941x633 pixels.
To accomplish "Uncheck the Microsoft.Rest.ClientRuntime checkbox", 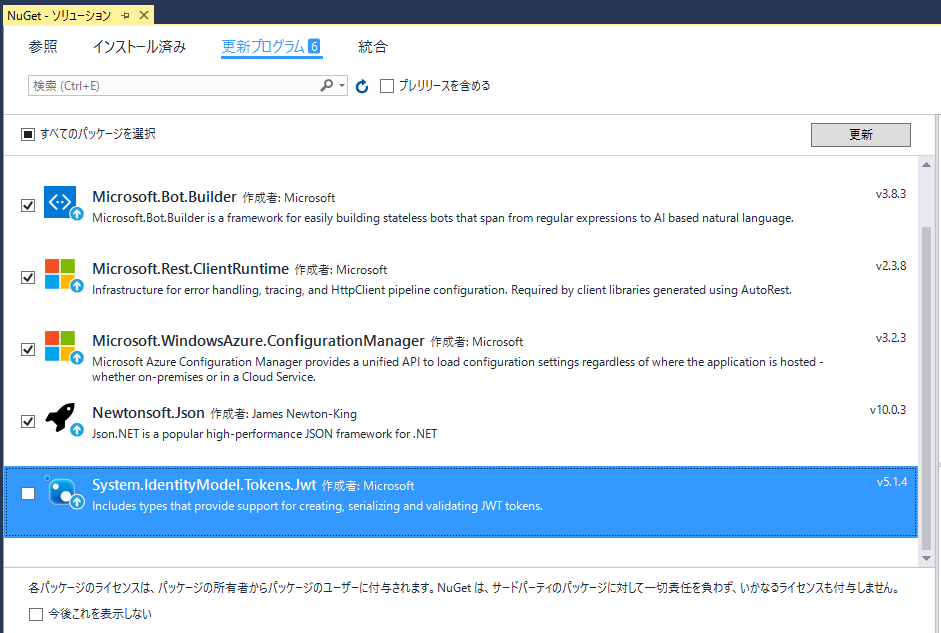I will 28,277.
